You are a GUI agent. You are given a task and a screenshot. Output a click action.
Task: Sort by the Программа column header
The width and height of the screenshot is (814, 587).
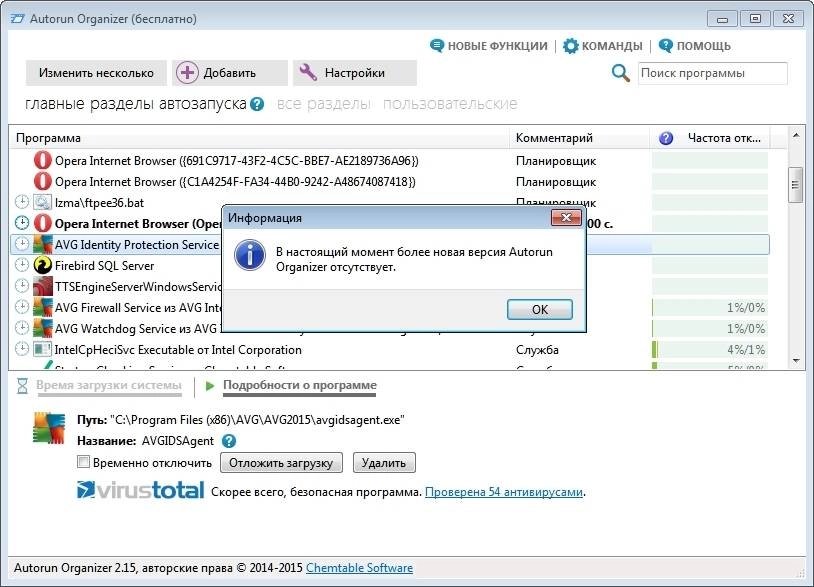coord(260,138)
